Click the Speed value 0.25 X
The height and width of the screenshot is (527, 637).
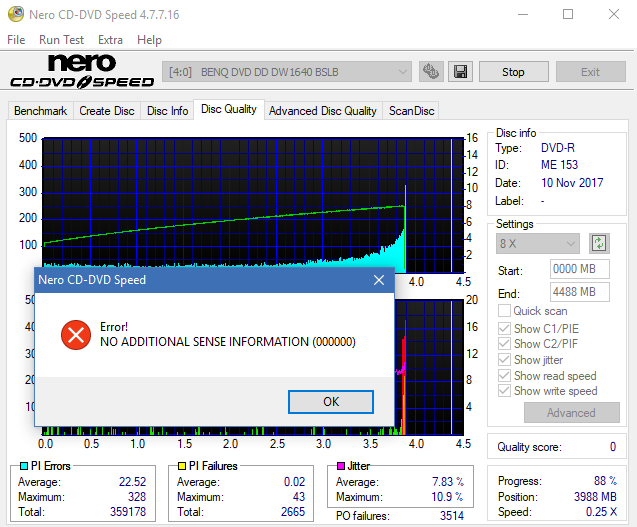(601, 512)
